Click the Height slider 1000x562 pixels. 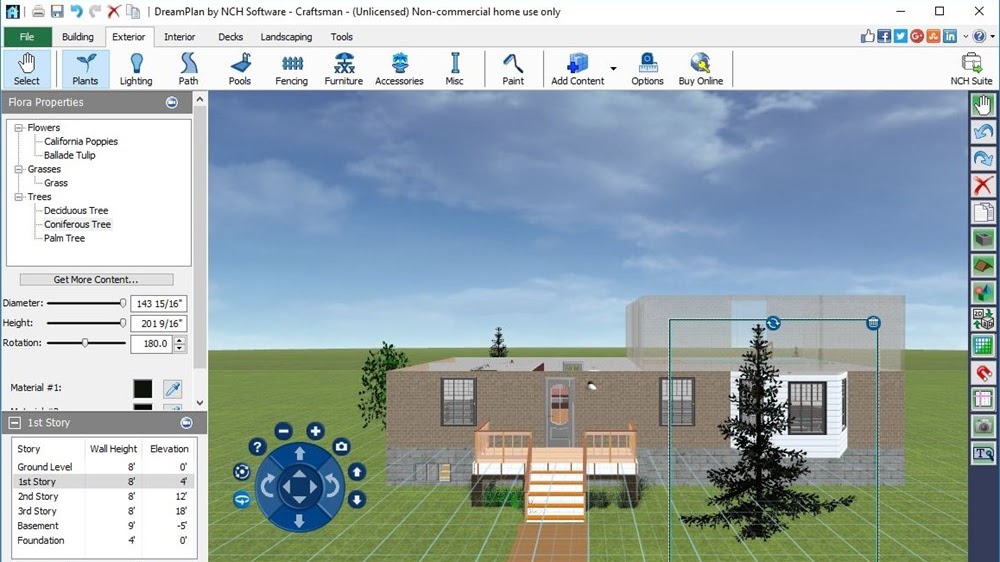(86, 323)
